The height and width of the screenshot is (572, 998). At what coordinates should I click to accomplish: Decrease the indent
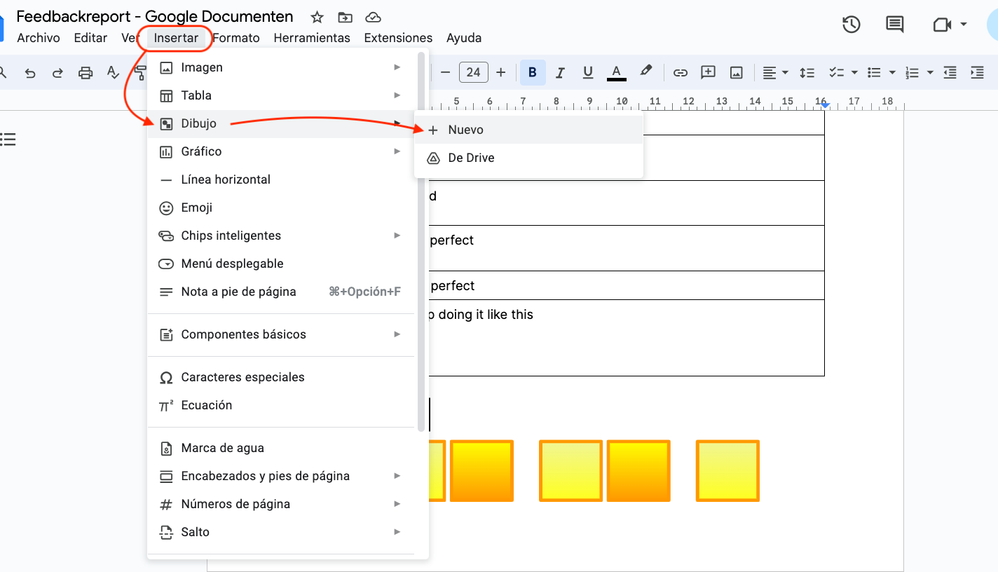click(x=950, y=73)
